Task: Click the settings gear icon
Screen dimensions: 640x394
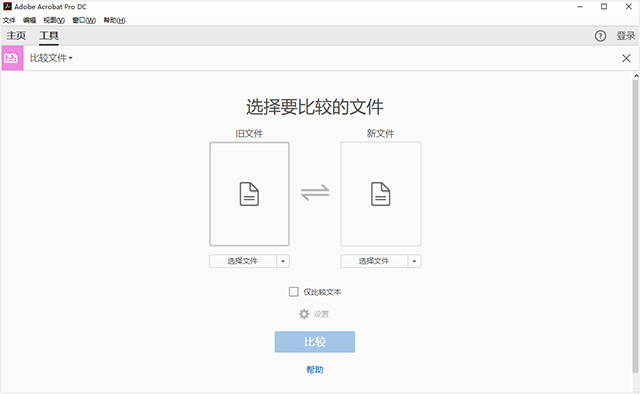Action: 304,314
